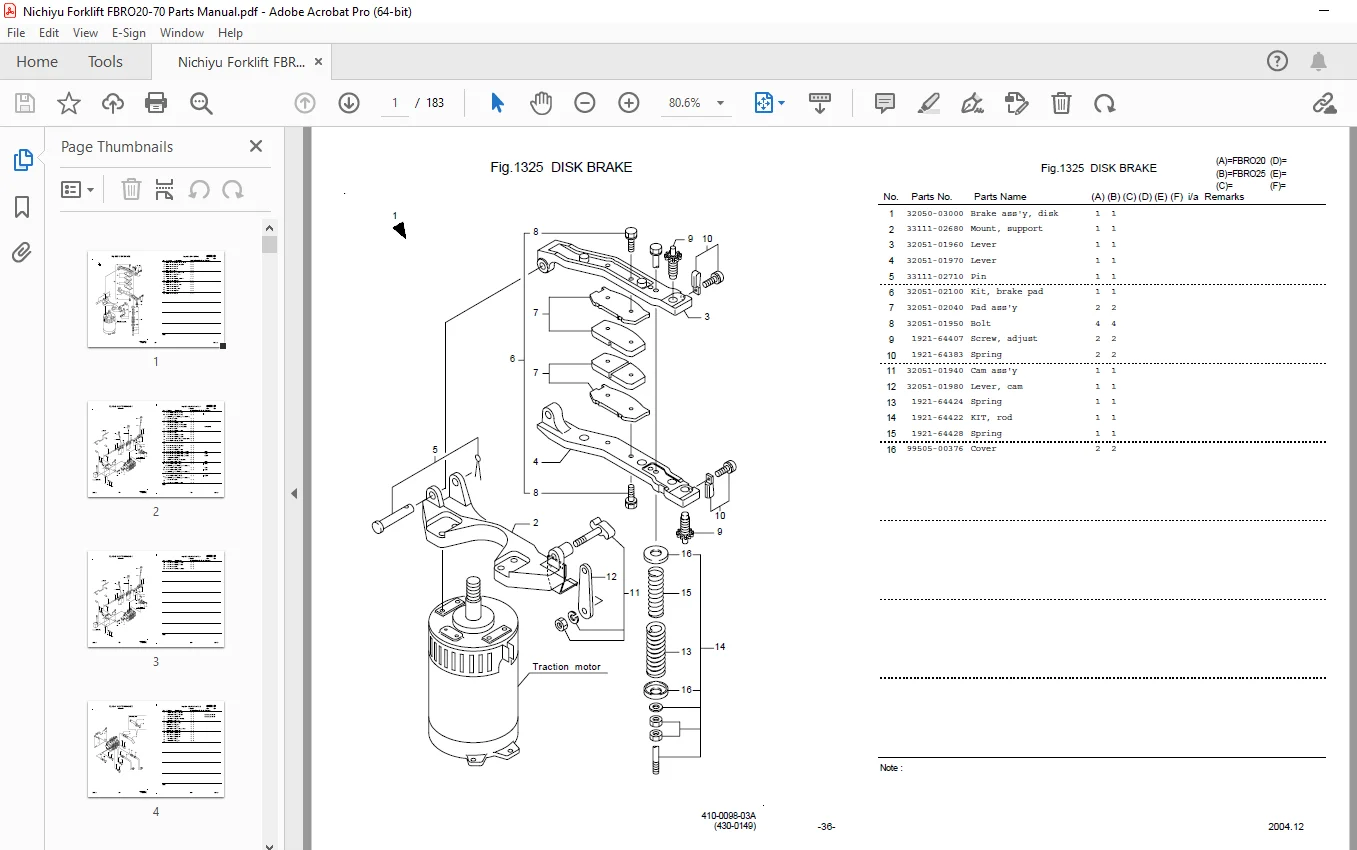Image resolution: width=1357 pixels, height=850 pixels.
Task: Select the page 4 thumbnail
Action: [156, 749]
